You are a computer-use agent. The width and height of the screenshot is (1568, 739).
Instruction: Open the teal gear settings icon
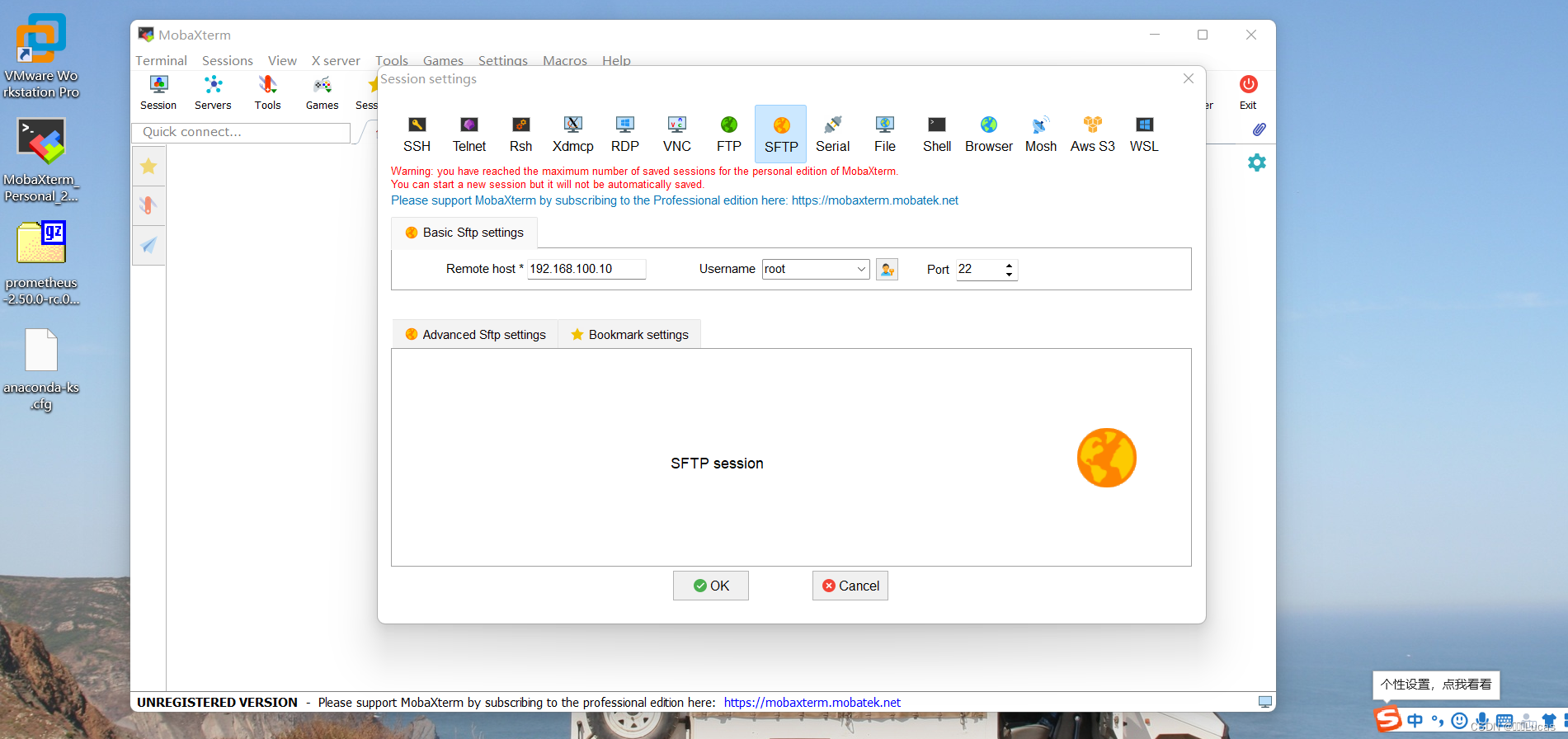pyautogui.click(x=1256, y=162)
